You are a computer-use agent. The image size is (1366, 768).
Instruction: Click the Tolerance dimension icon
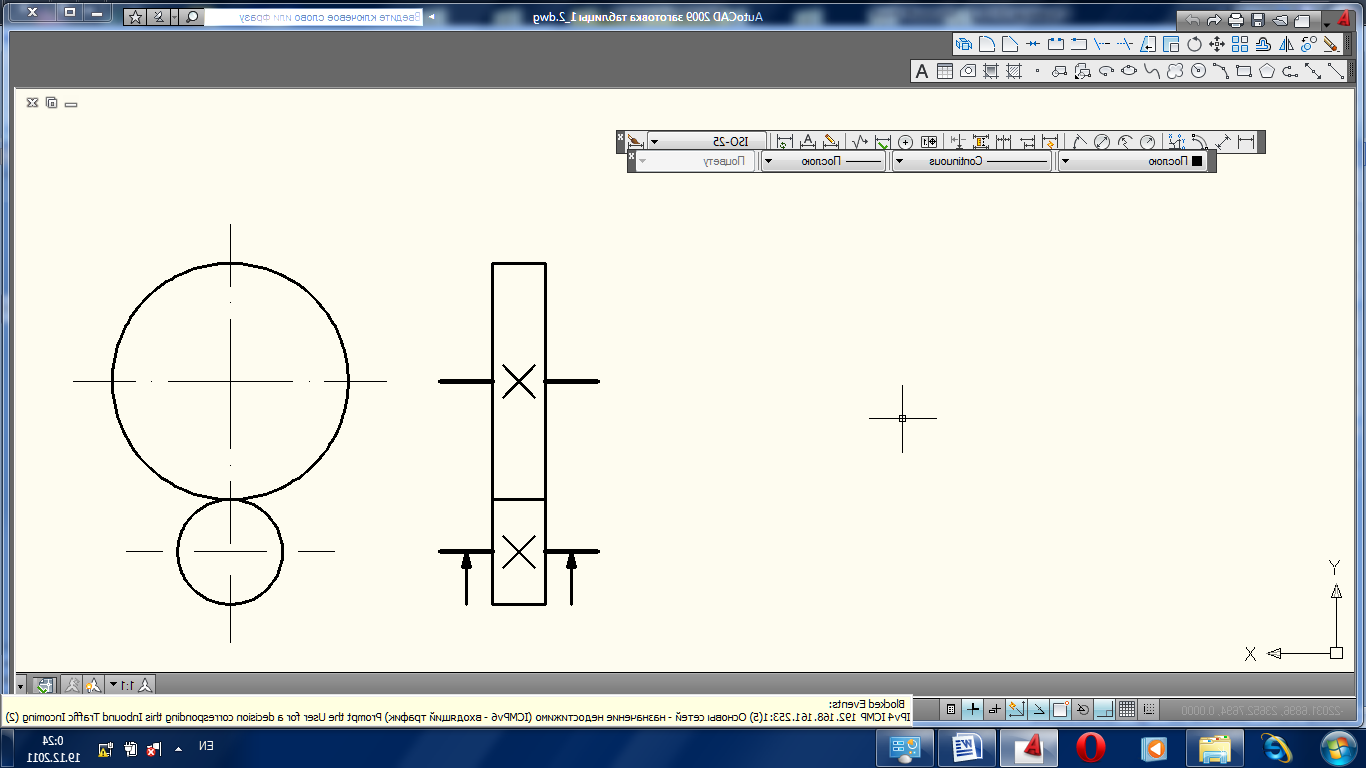tap(929, 142)
